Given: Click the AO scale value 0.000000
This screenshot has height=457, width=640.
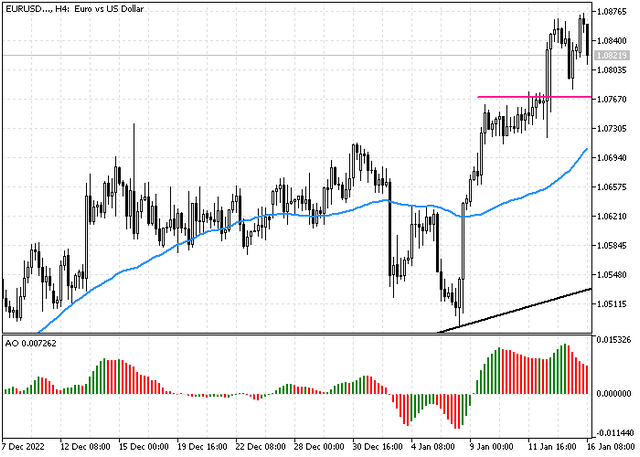Looking at the screenshot, I should pos(614,394).
